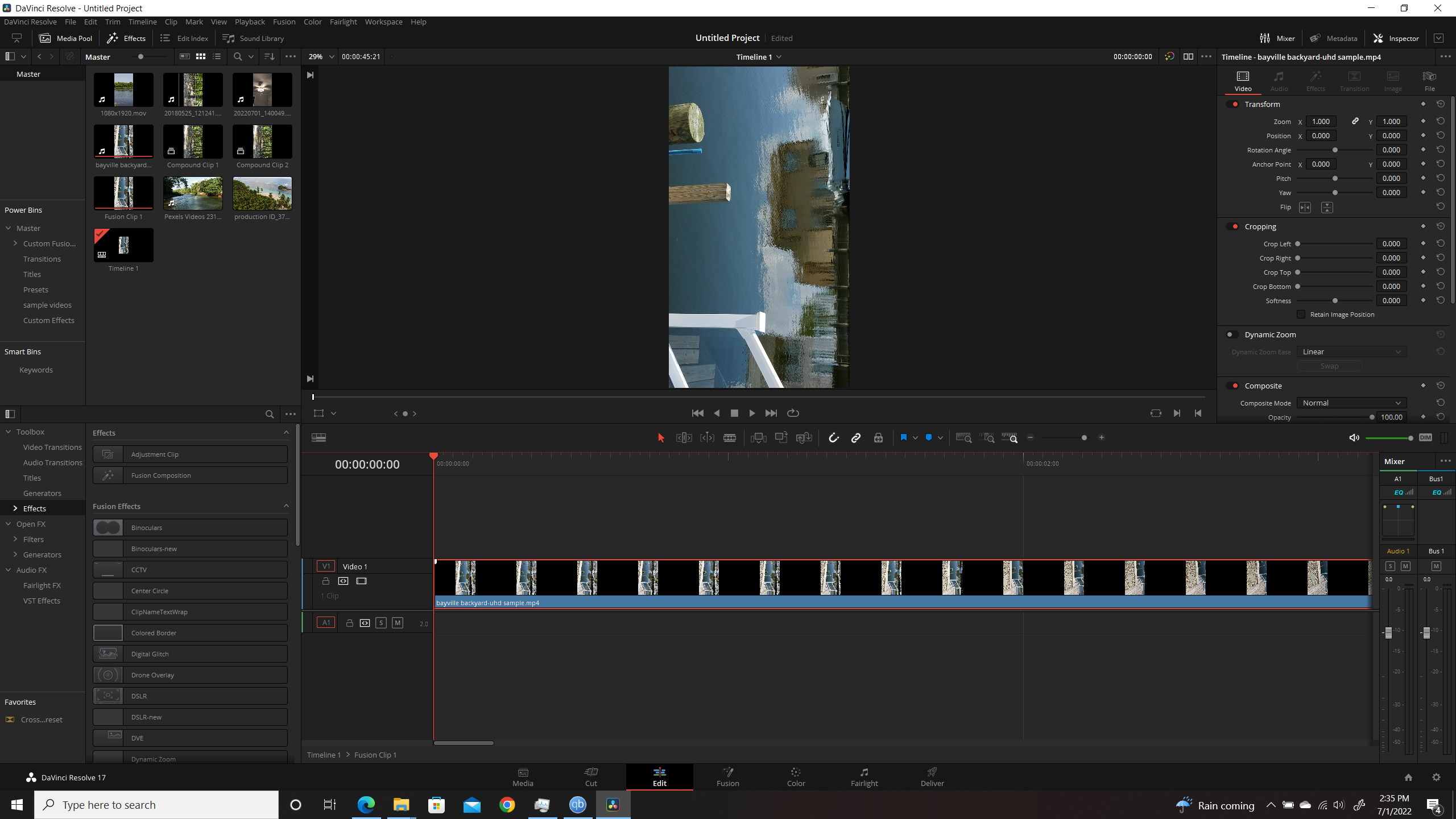Collapse the Toolbox tree

point(9,432)
